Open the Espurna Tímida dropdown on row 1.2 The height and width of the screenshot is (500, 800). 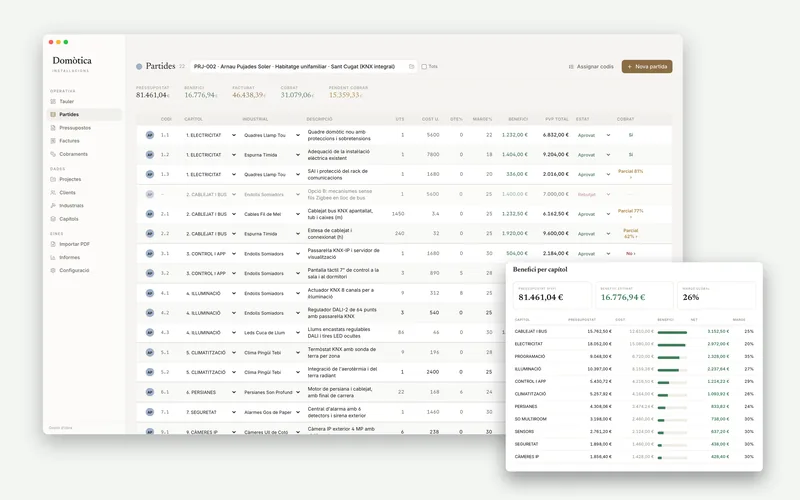271,155
